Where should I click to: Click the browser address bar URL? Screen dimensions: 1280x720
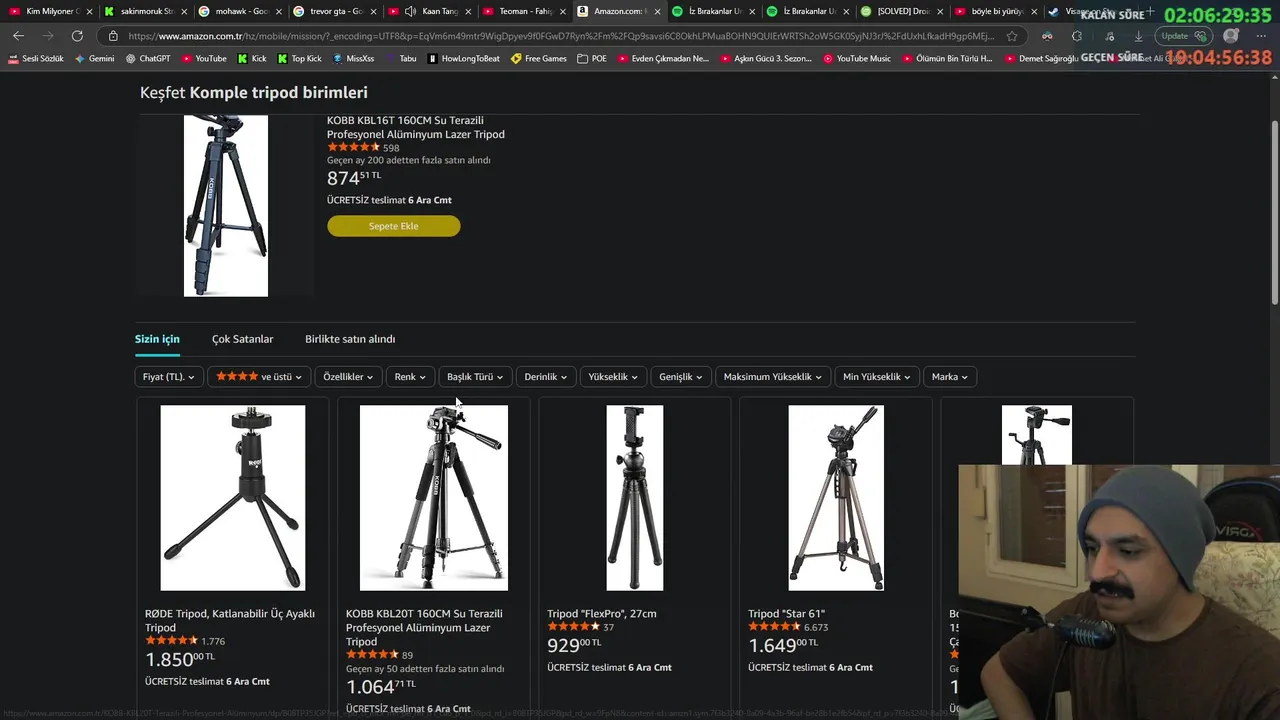[560, 36]
